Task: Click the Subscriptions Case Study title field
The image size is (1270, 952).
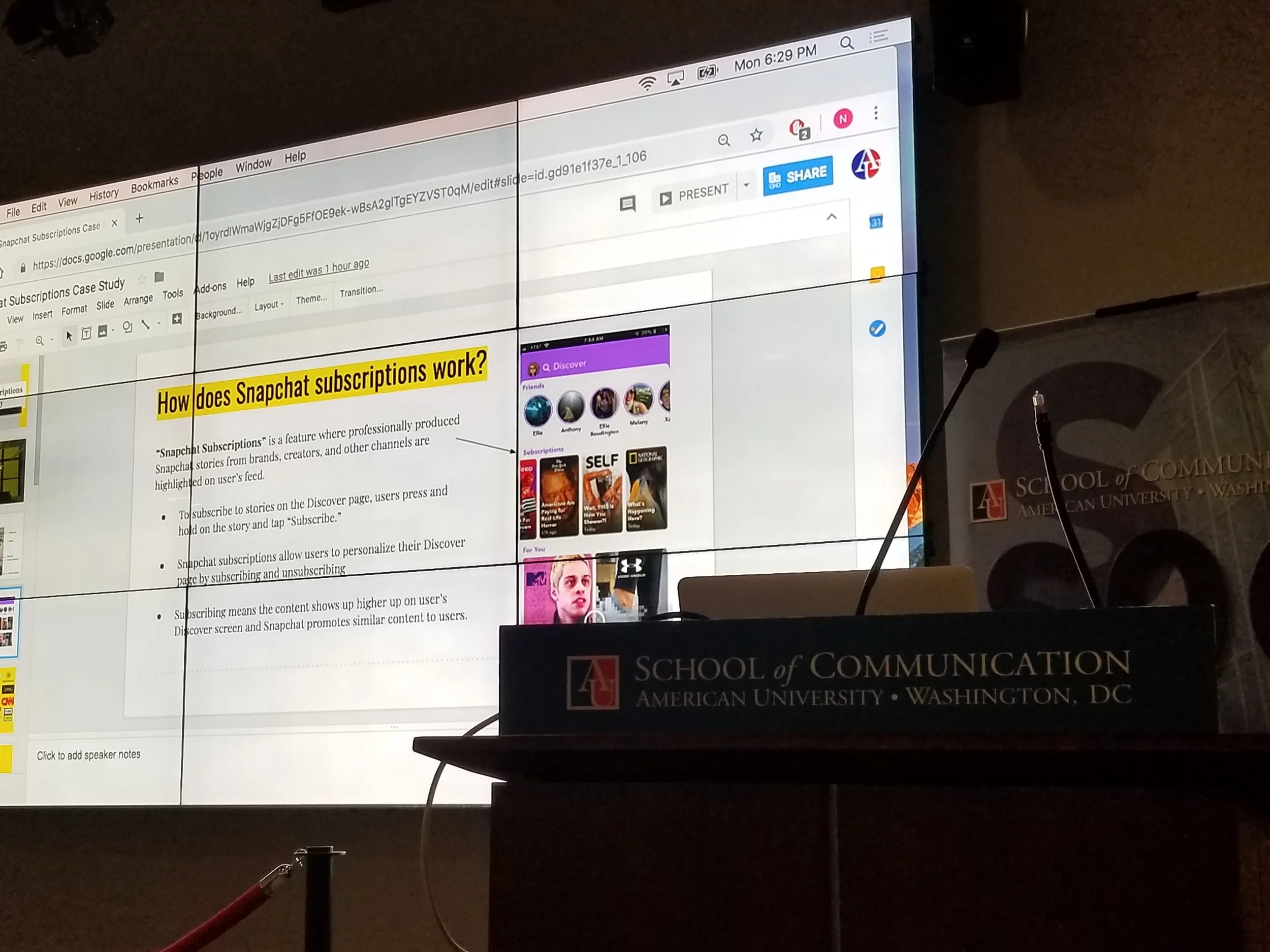Action: point(62,292)
